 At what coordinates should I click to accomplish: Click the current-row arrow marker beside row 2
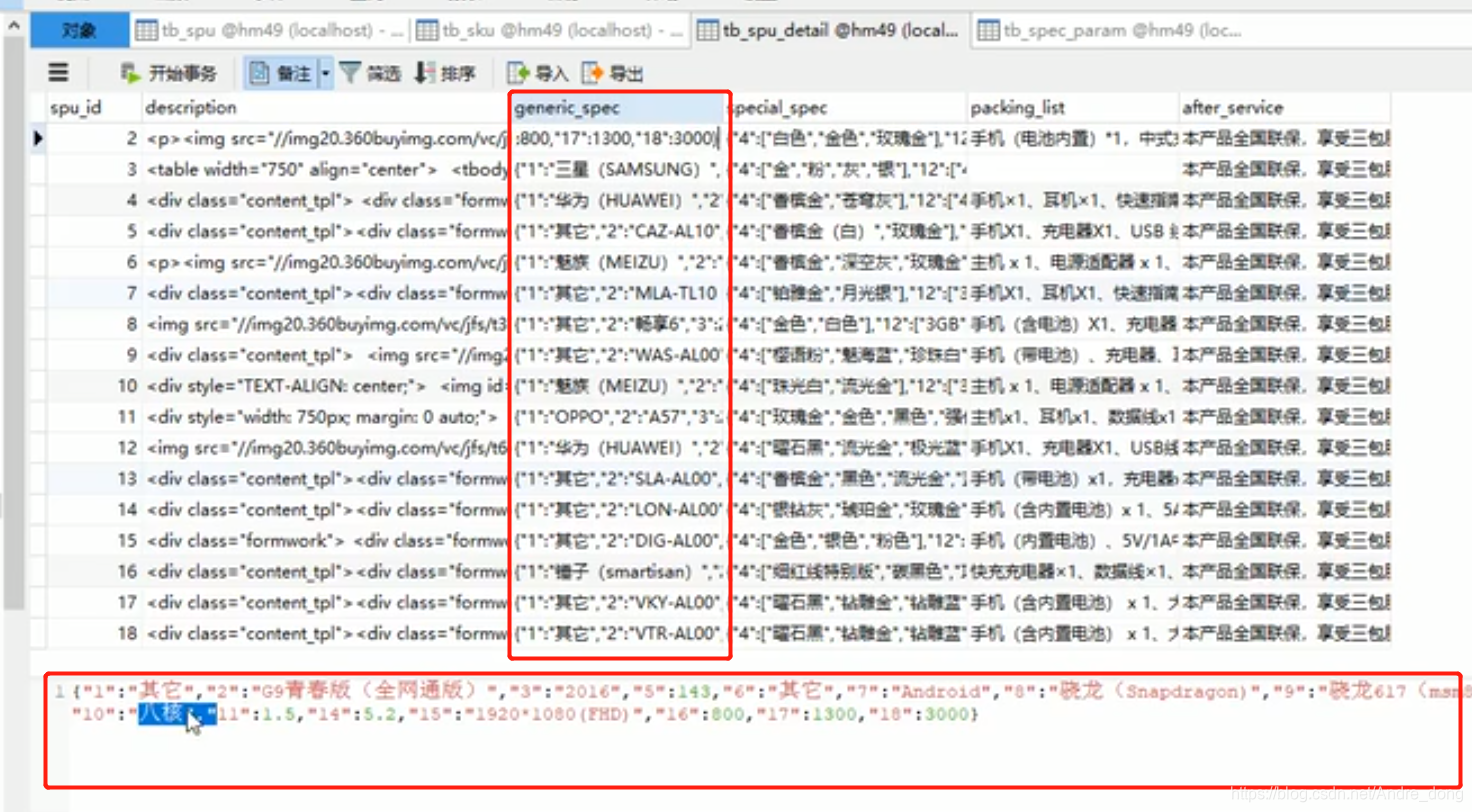(38, 138)
